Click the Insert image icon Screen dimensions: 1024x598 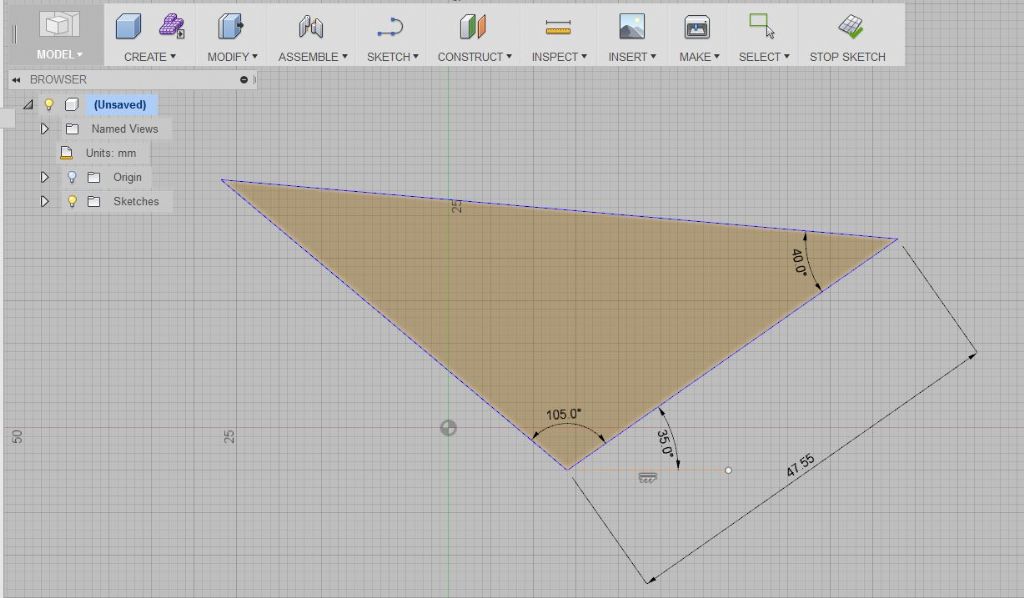[632, 27]
